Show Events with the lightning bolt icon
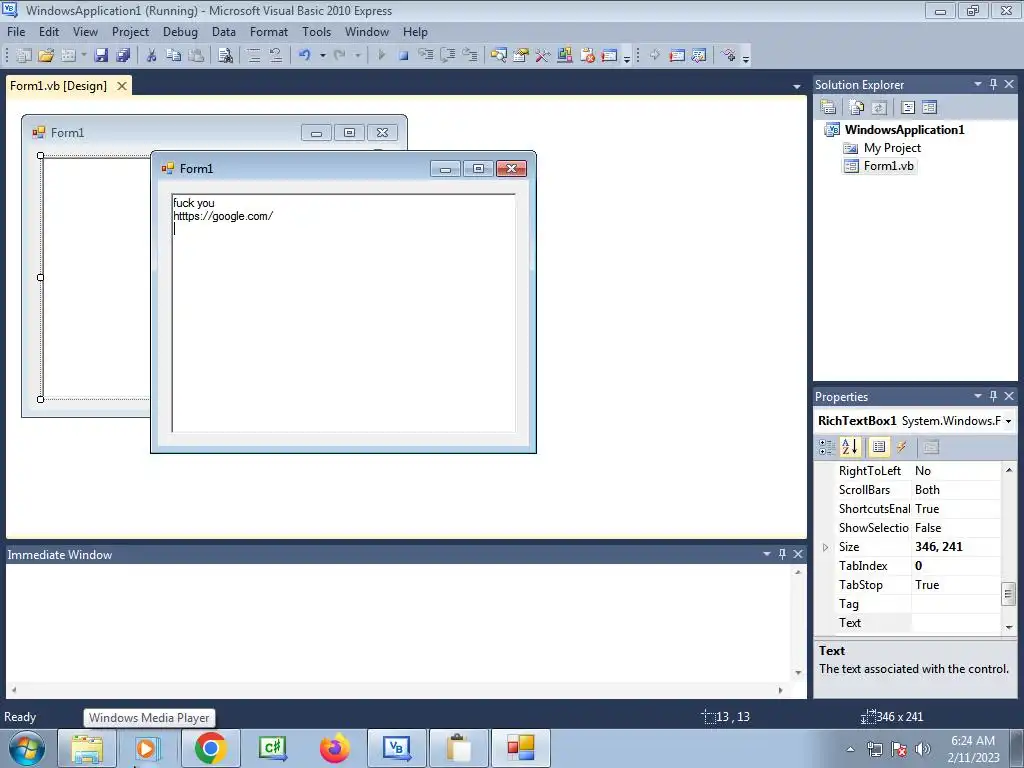Screen dimensions: 1024x768 coord(901,447)
